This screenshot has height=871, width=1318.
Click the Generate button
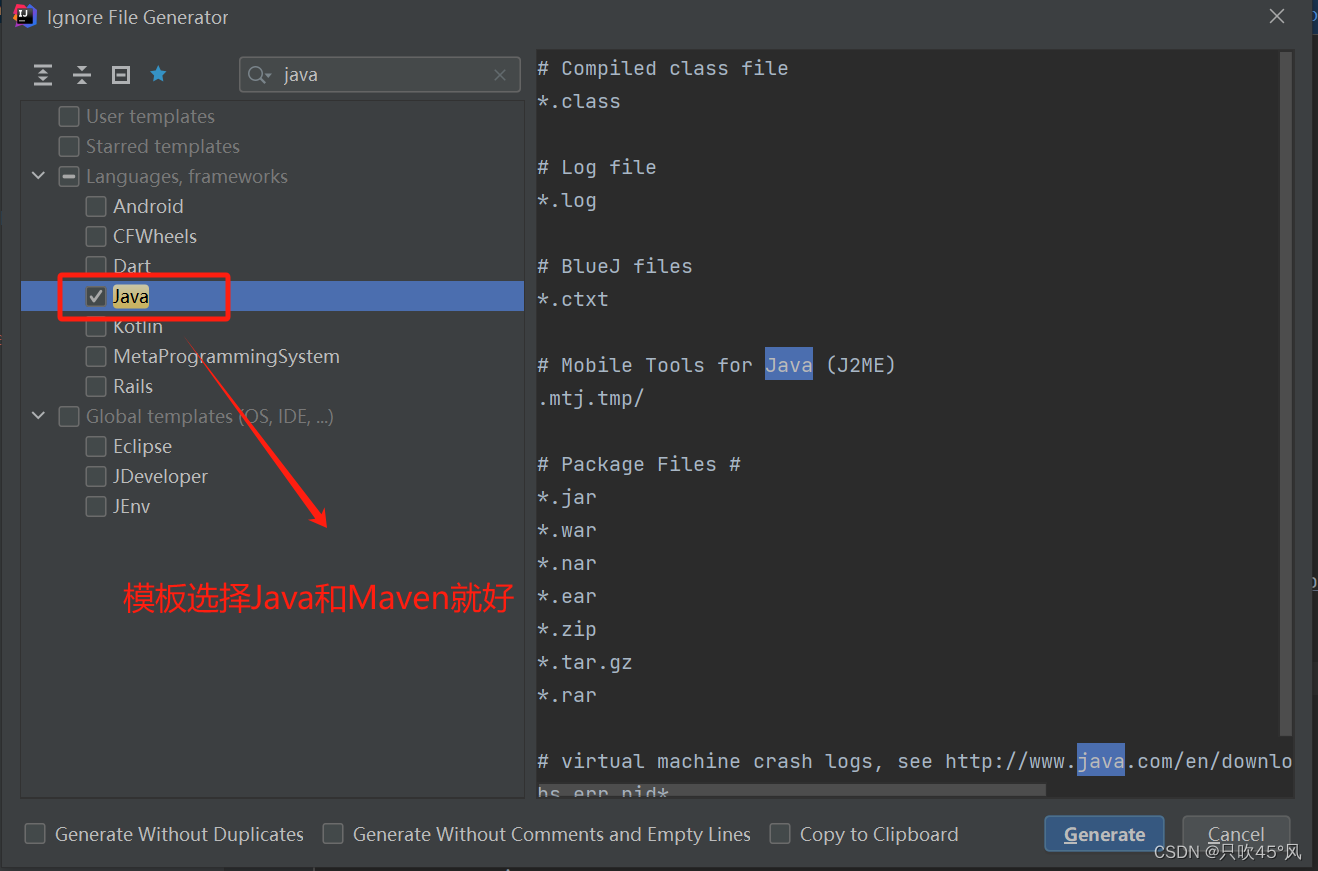tap(1104, 834)
